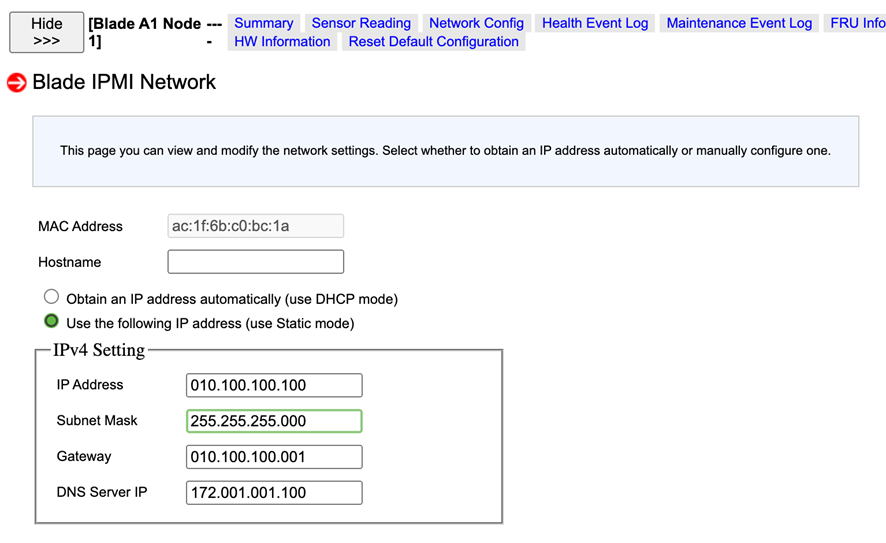Click the 'DNS Server IP' label

102,492
